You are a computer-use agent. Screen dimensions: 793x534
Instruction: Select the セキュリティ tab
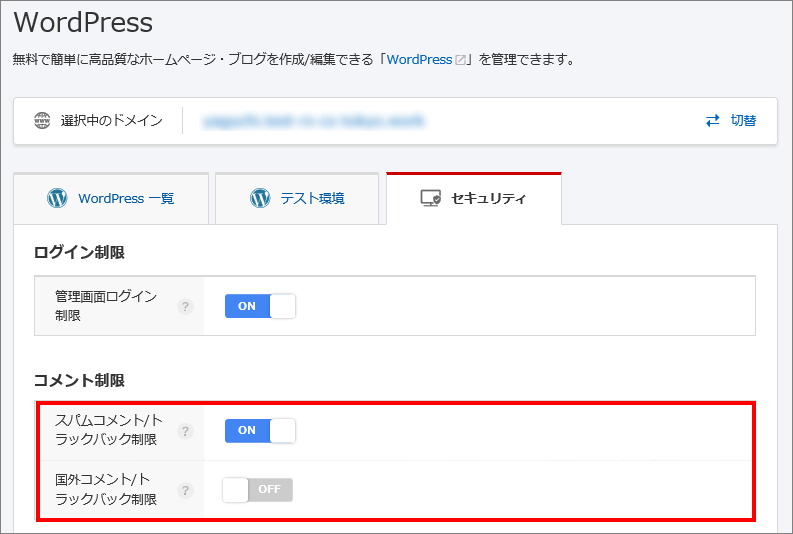[474, 198]
